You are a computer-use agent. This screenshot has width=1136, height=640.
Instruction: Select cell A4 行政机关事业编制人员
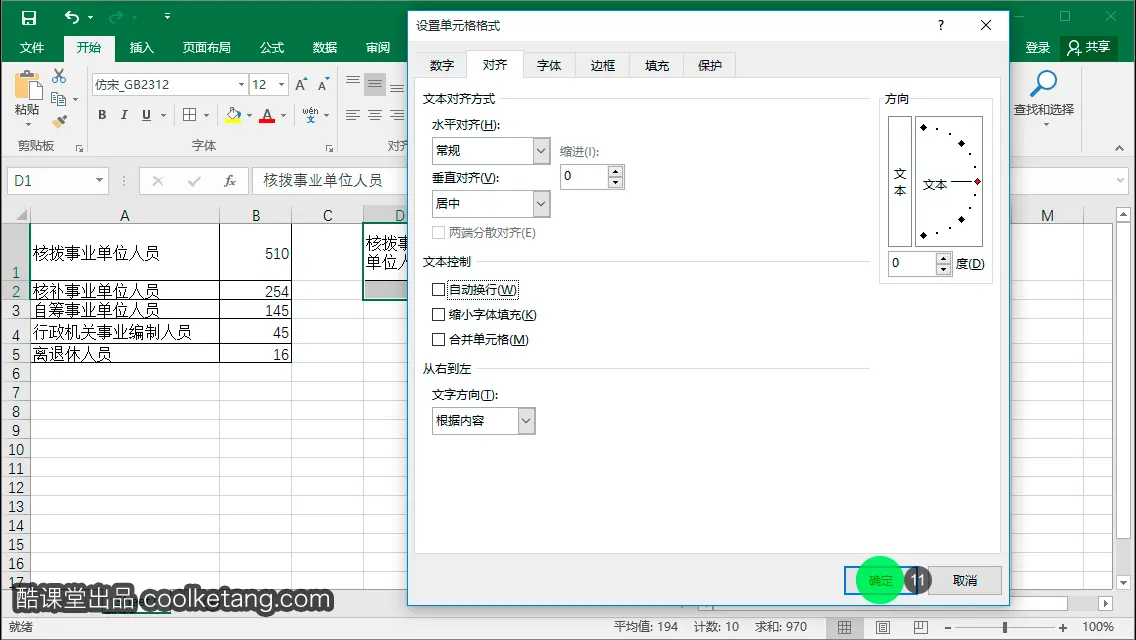[125, 332]
